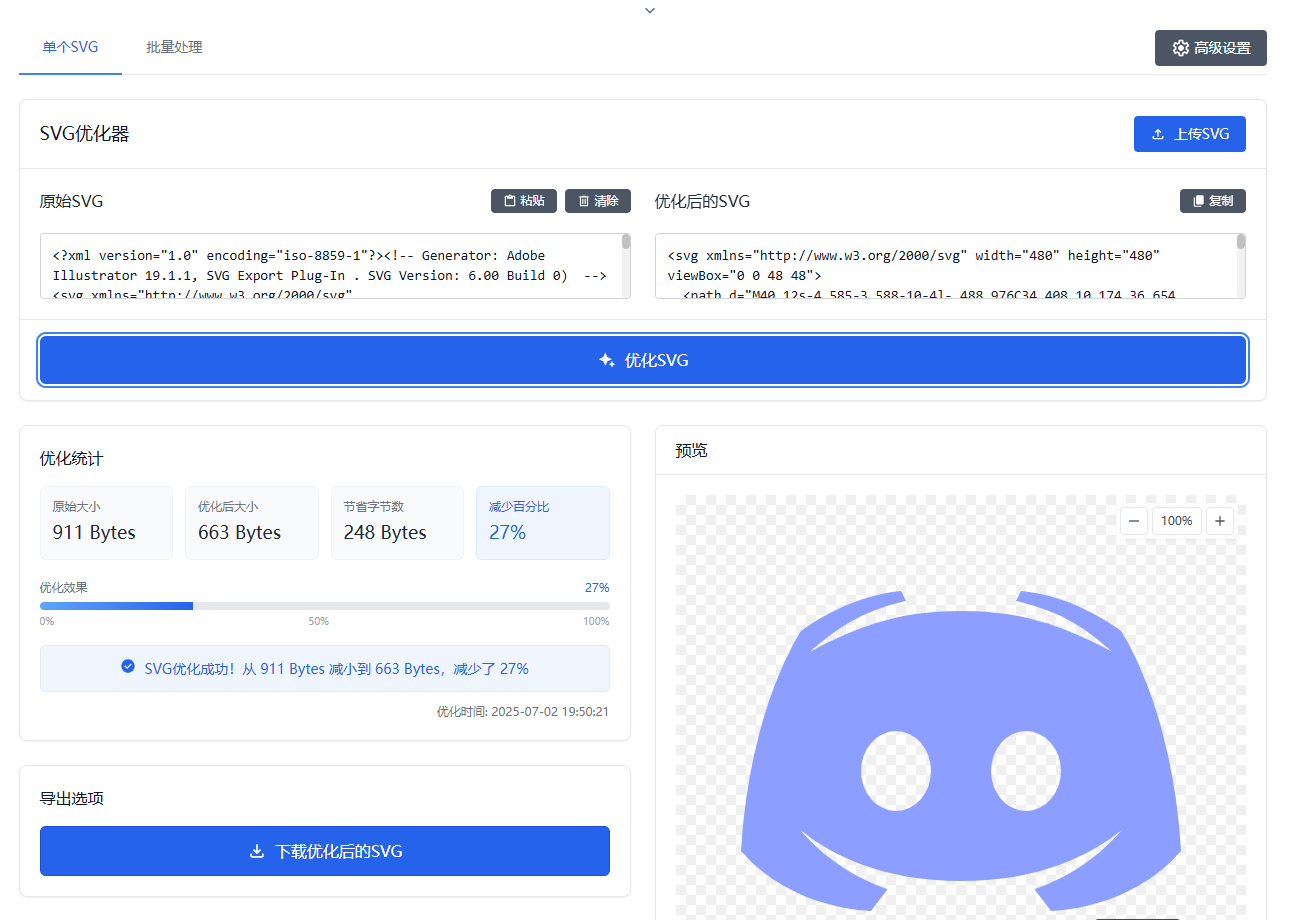Download the optimized SVG file

[x=325, y=851]
